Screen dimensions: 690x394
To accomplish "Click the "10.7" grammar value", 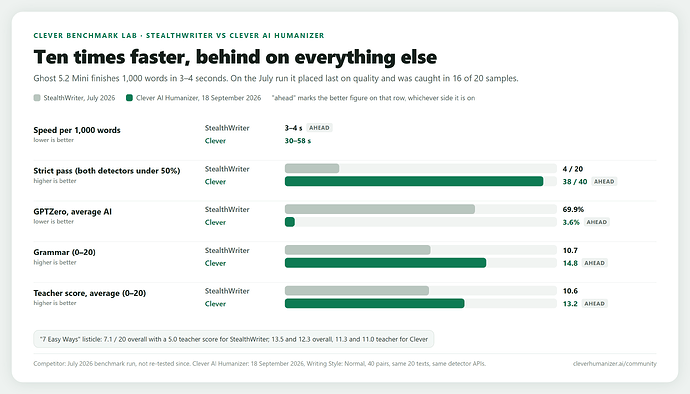I will (570, 250).
